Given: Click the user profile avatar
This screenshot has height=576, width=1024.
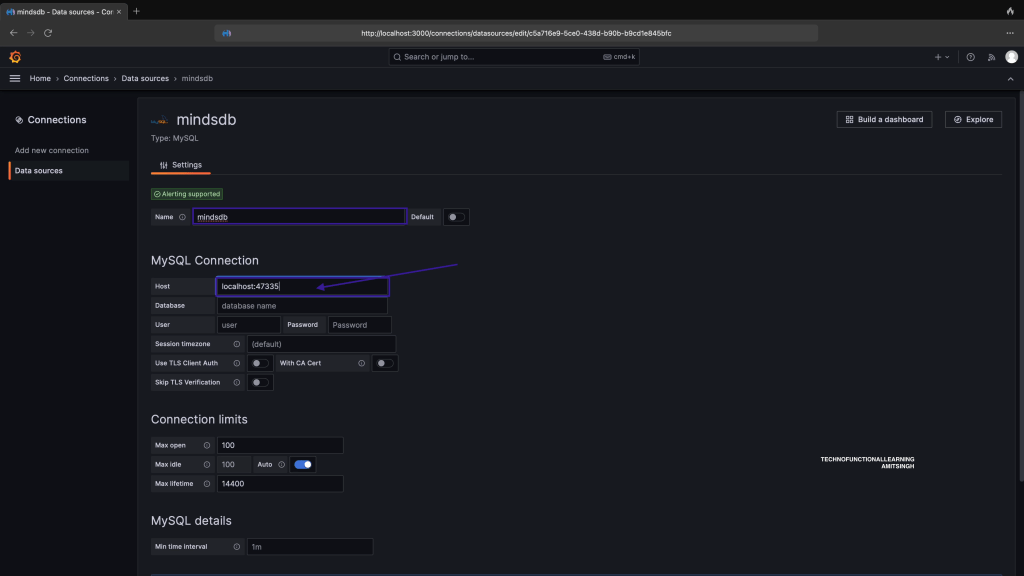Looking at the screenshot, I should click(x=1011, y=57).
